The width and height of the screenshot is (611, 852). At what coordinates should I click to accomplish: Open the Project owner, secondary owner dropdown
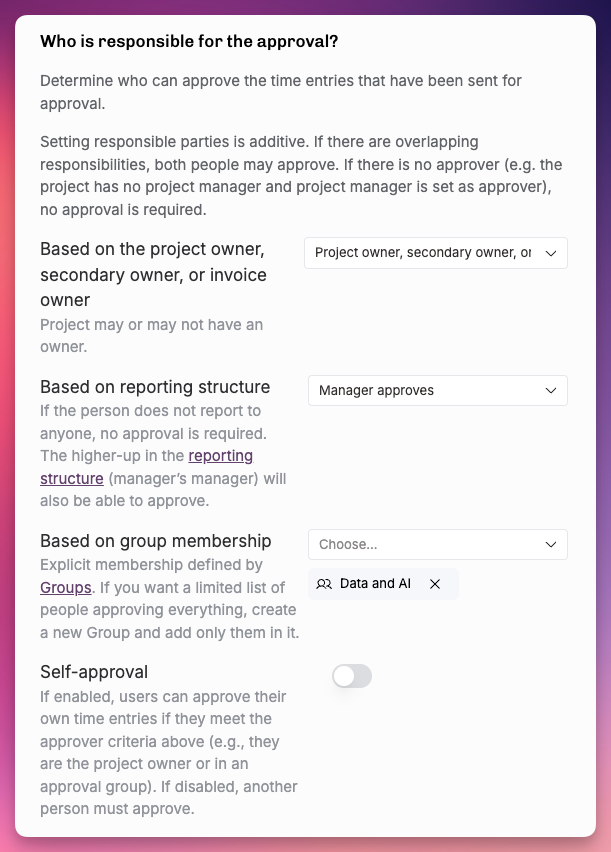pyautogui.click(x=436, y=253)
